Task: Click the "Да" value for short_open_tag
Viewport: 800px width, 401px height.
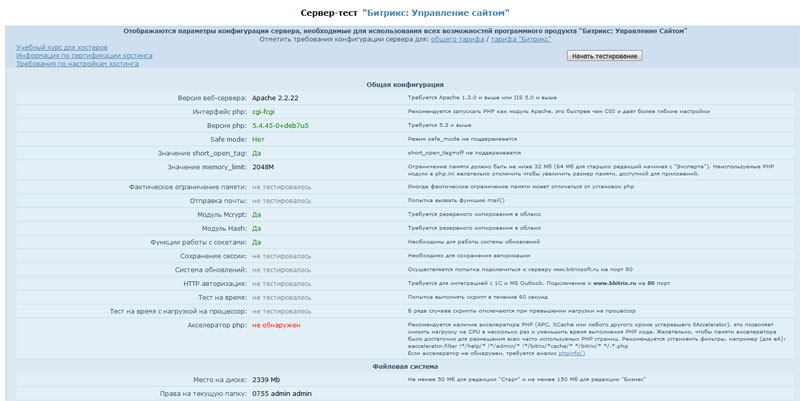Action: 257,153
